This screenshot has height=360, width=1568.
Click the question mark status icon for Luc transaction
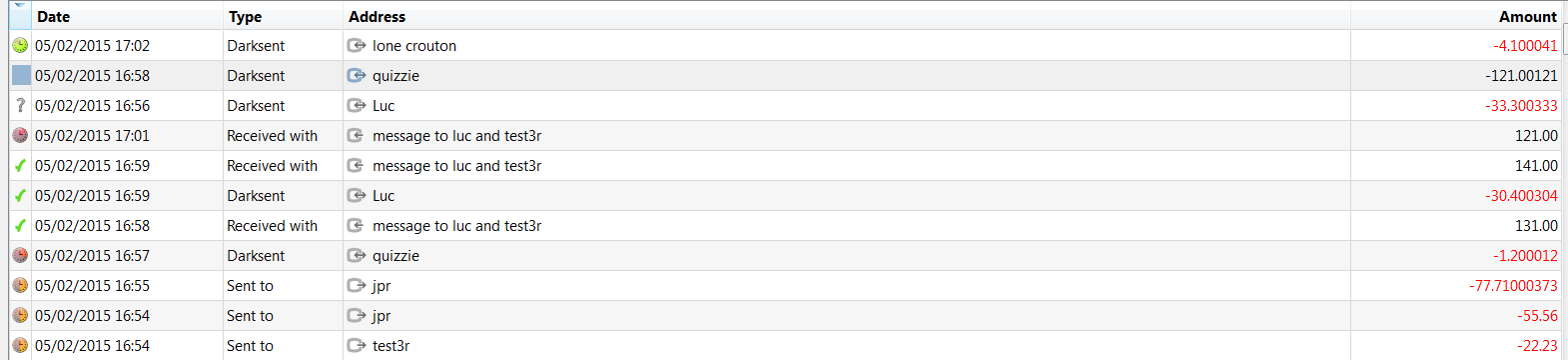pos(20,105)
